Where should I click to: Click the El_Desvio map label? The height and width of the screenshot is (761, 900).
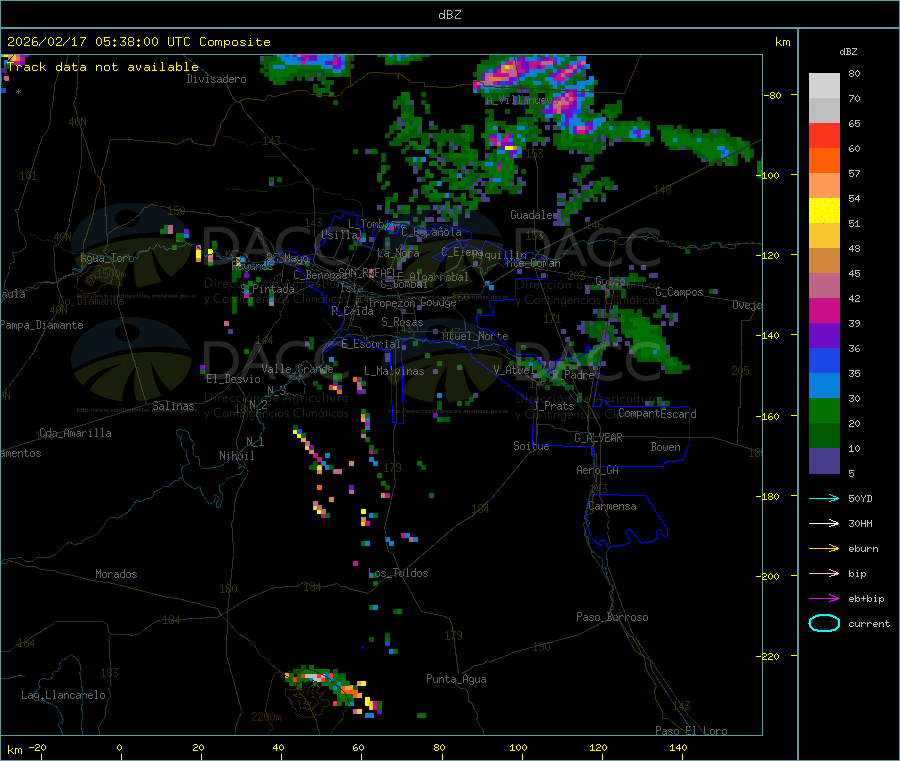(233, 379)
